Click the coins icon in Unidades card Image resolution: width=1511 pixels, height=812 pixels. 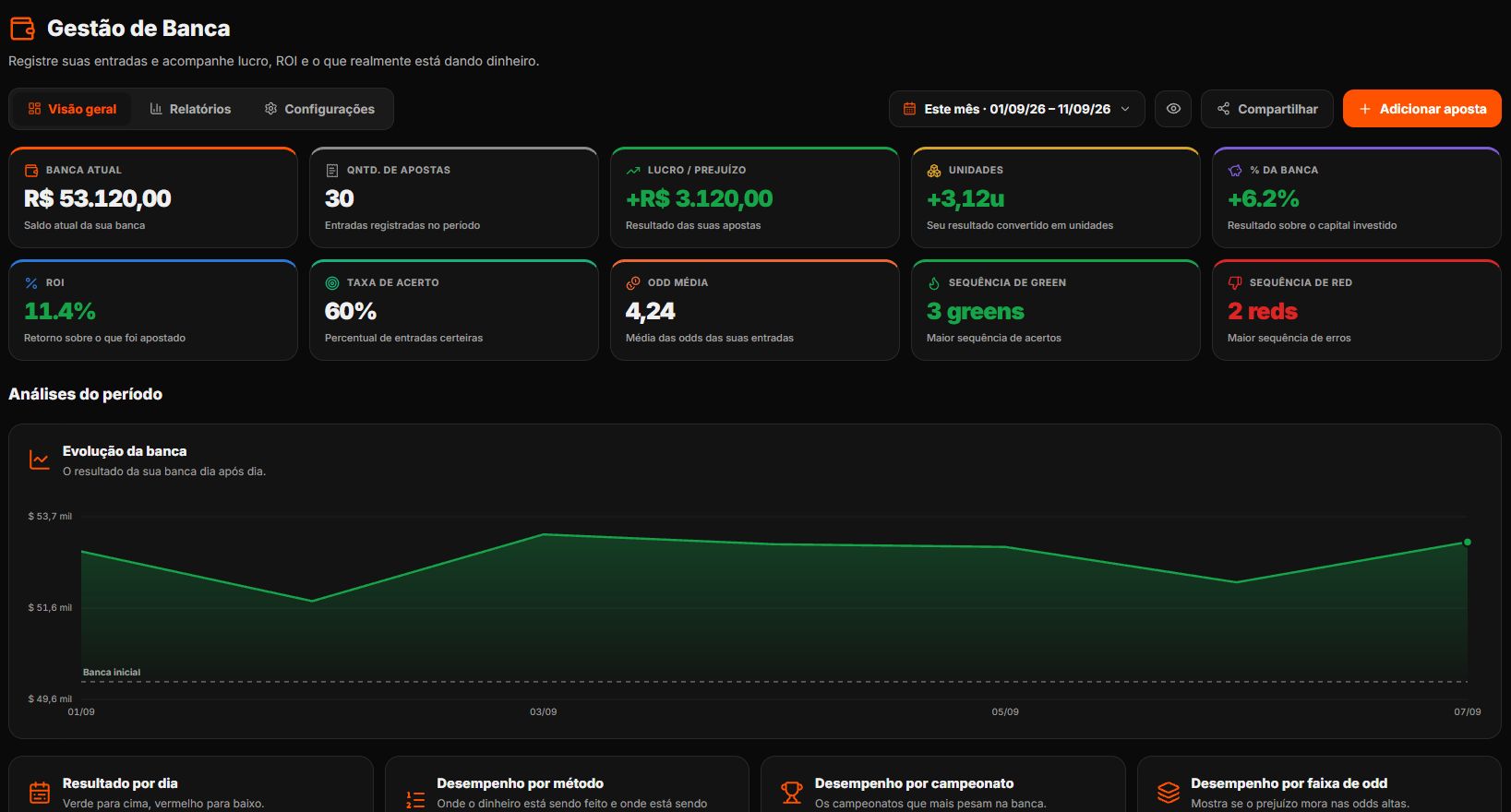(x=934, y=171)
